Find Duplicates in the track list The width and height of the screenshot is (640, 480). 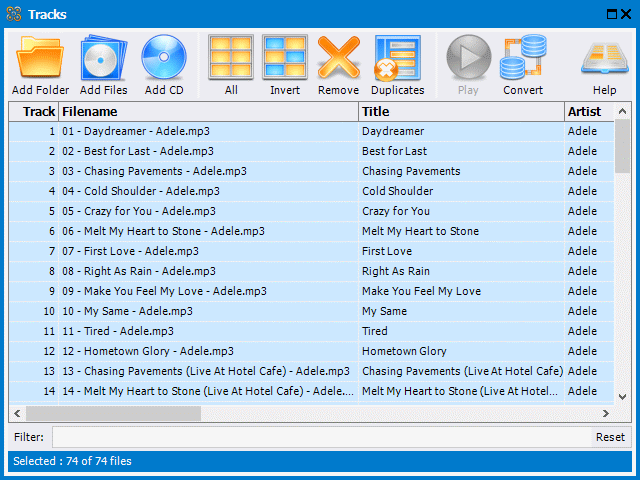[398, 65]
